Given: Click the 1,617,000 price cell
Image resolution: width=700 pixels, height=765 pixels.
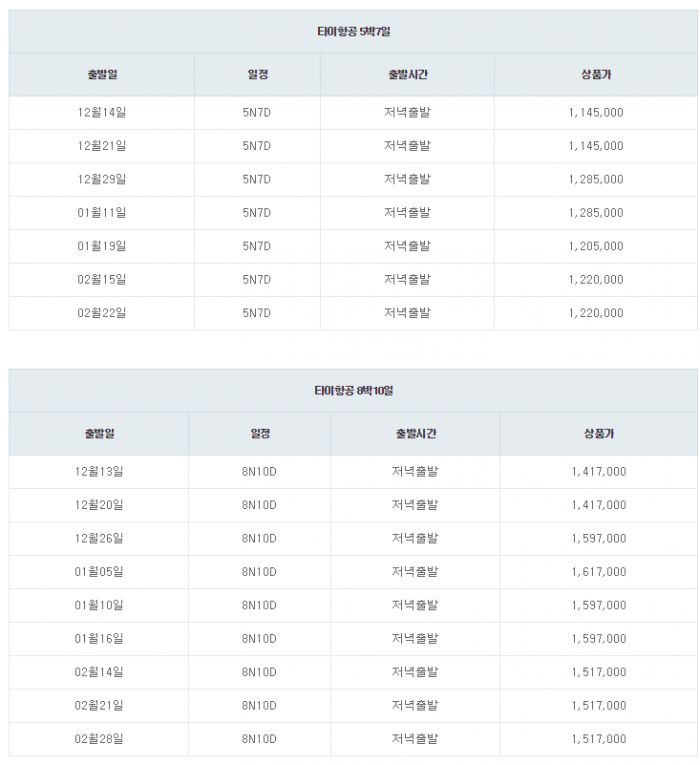Looking at the screenshot, I should [x=599, y=572].
